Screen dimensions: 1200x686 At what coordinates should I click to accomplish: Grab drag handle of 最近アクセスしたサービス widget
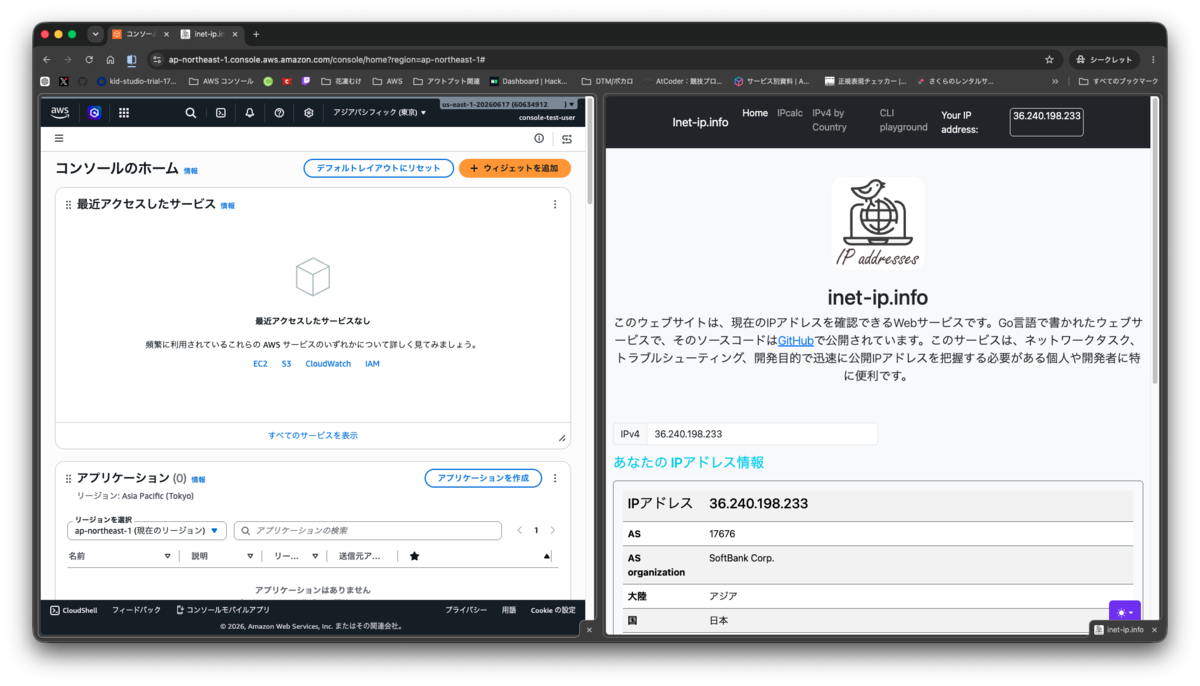click(68, 204)
